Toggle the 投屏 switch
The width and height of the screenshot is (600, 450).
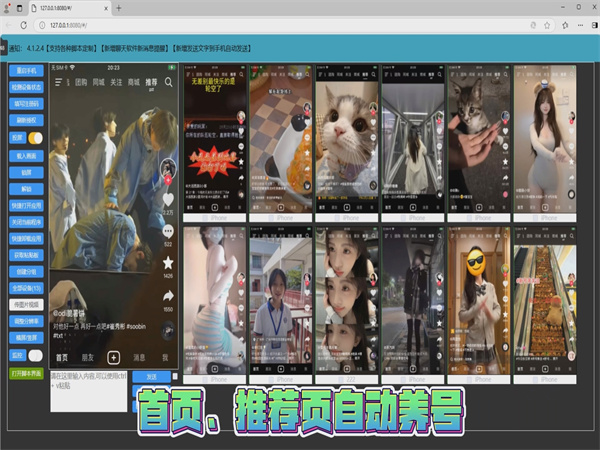coord(35,138)
